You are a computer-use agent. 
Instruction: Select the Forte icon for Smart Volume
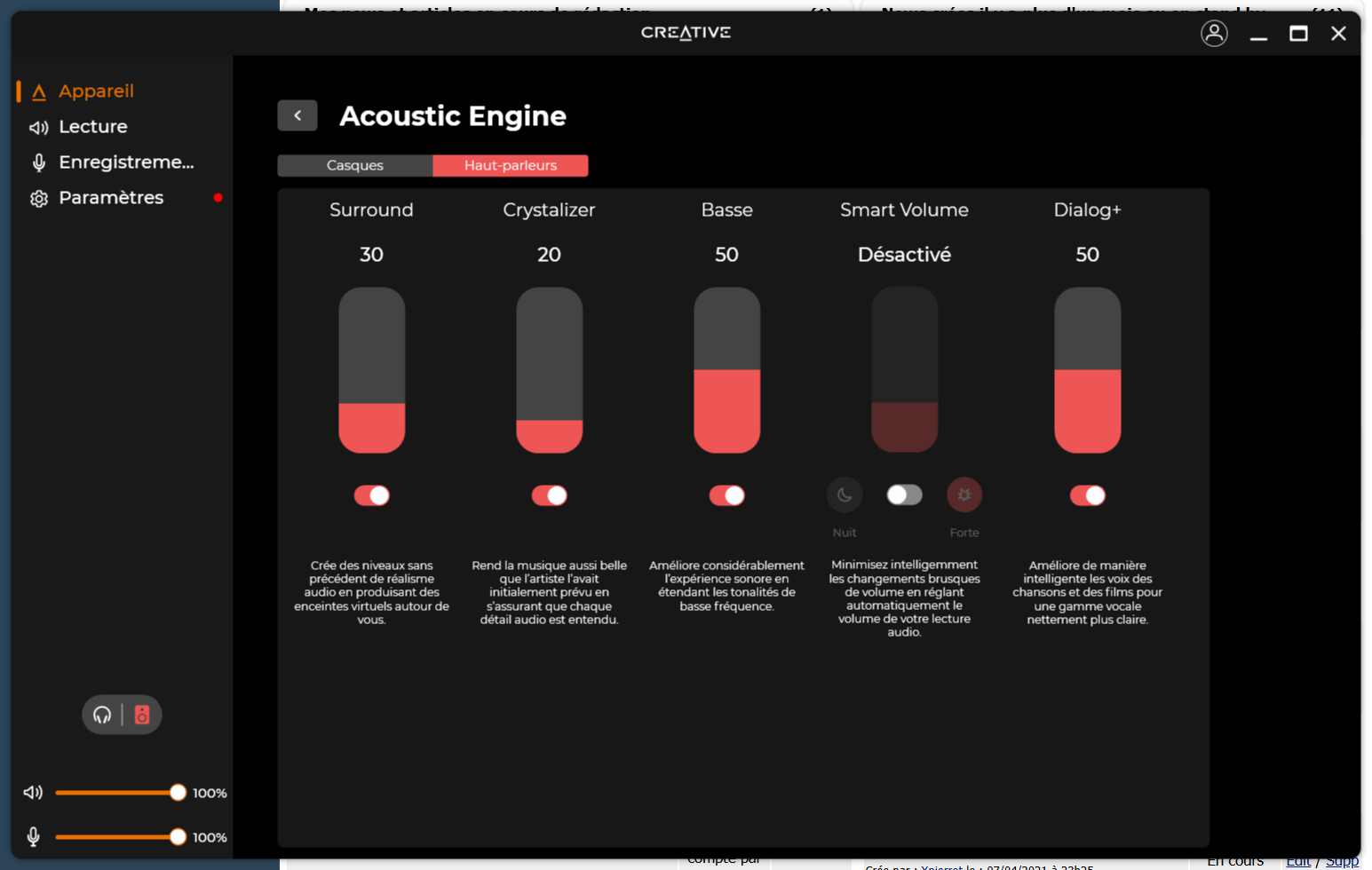coord(964,495)
